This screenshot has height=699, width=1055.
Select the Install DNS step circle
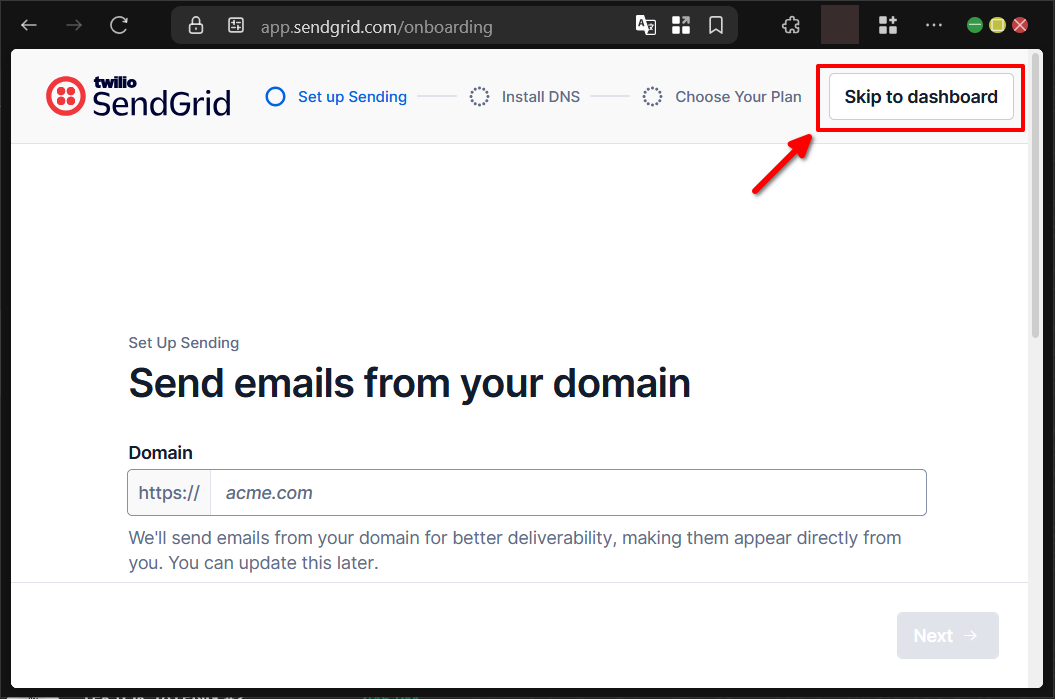479,96
